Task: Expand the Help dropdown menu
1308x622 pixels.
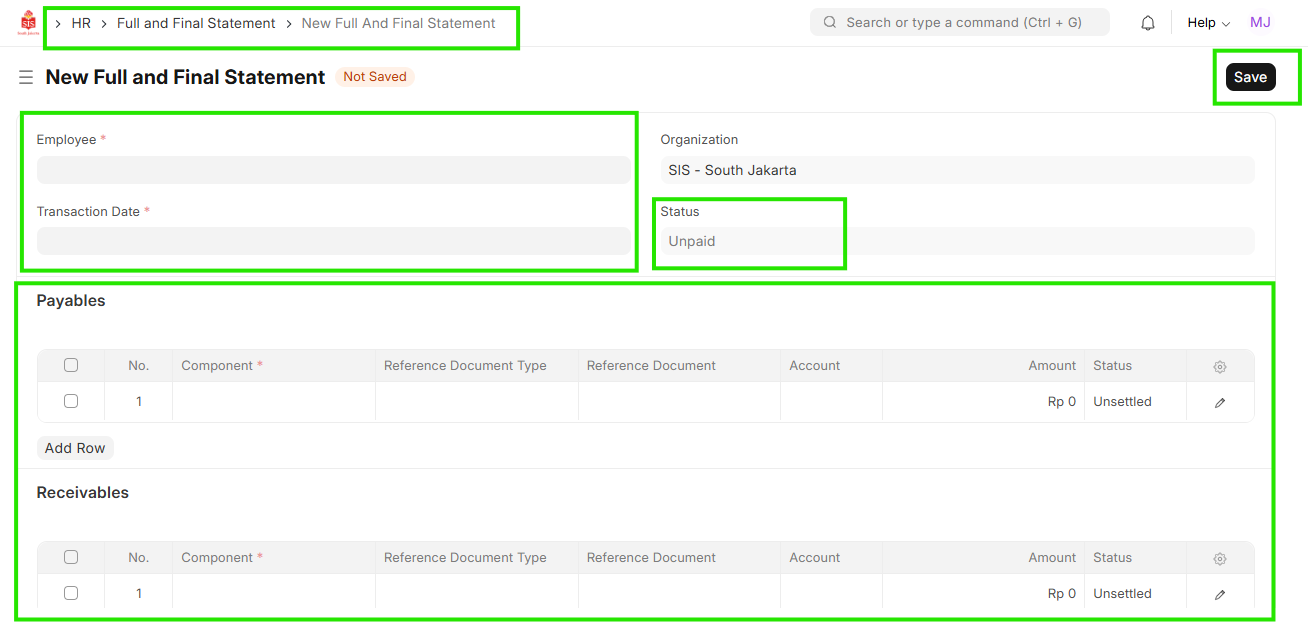Action: 1208,23
